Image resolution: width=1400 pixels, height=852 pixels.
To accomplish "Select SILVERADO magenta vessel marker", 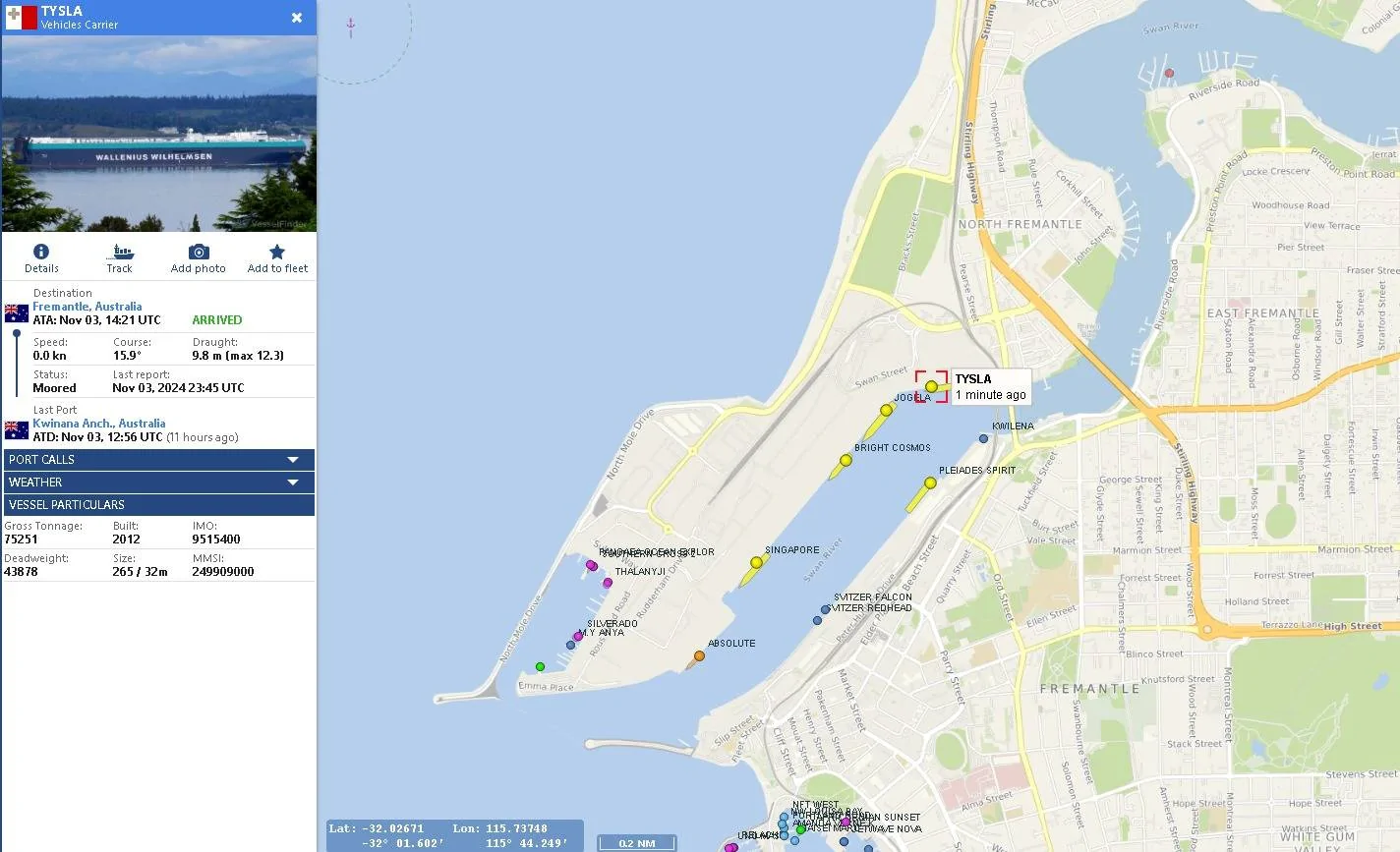I will click(578, 637).
